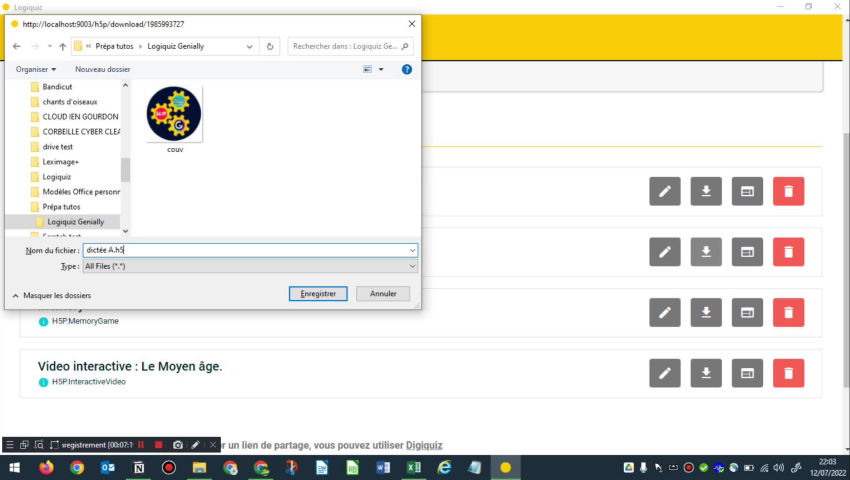This screenshot has width=850, height=480.
Task: Click the blue help icon in save dialog
Action: pyautogui.click(x=407, y=69)
